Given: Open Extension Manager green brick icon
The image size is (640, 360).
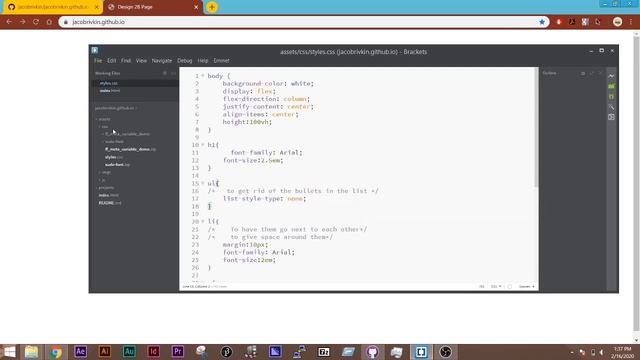Looking at the screenshot, I should click(x=611, y=86).
